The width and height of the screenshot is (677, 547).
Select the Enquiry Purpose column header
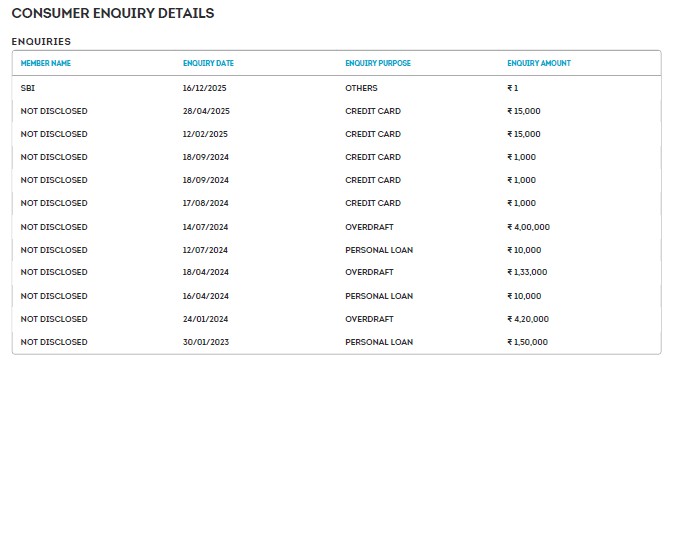(378, 63)
